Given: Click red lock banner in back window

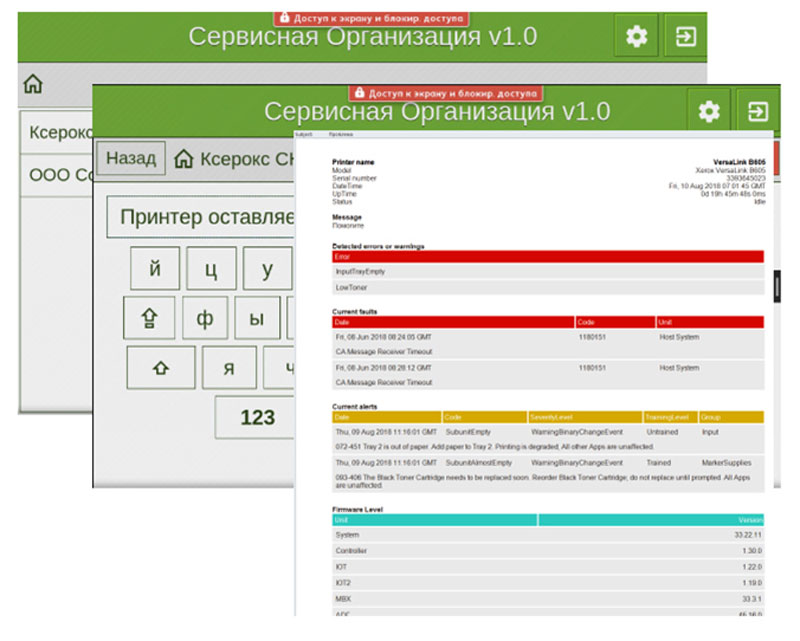Looking at the screenshot, I should 372,18.
